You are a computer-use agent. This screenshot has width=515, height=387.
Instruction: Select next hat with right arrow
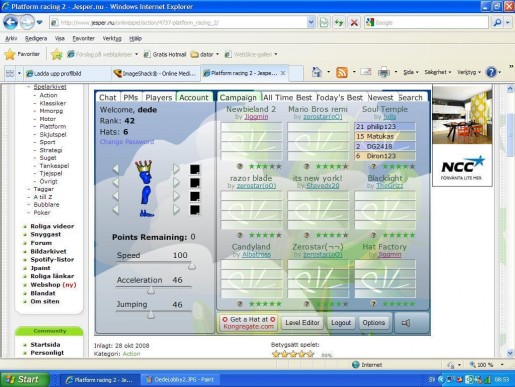click(176, 169)
